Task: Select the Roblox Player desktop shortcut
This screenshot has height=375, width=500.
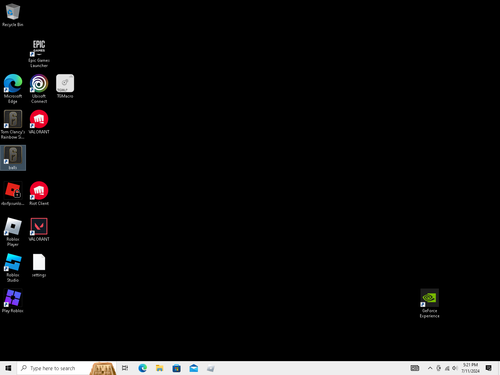Action: tap(13, 232)
